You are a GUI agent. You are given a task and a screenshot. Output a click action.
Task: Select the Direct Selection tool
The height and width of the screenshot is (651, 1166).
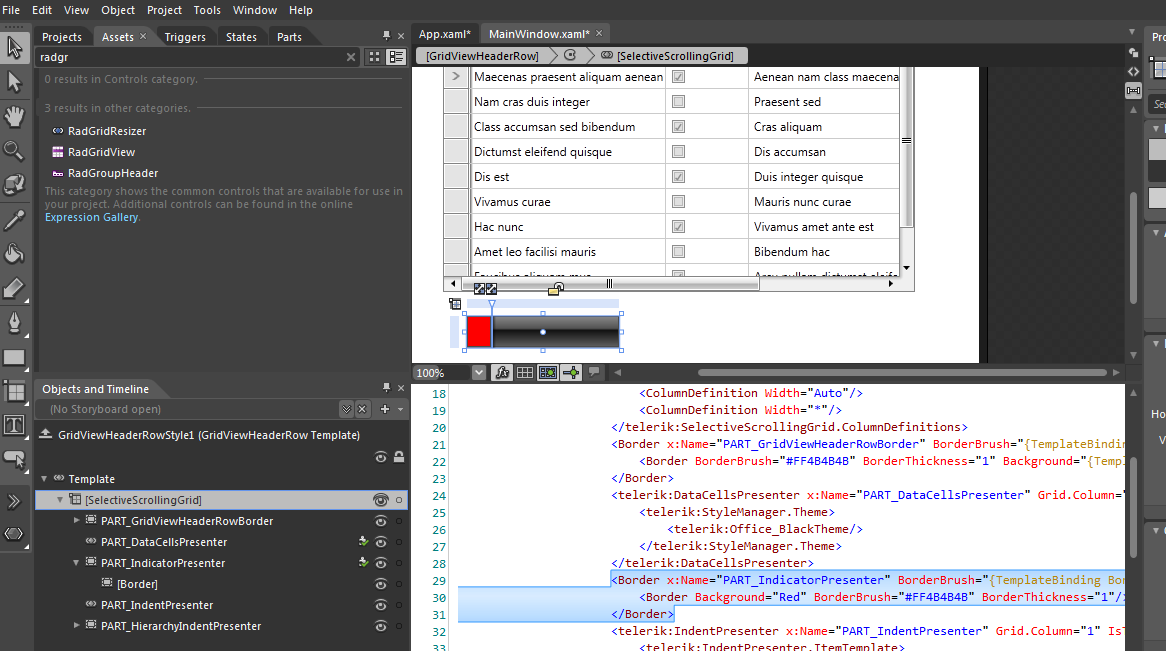[x=14, y=81]
